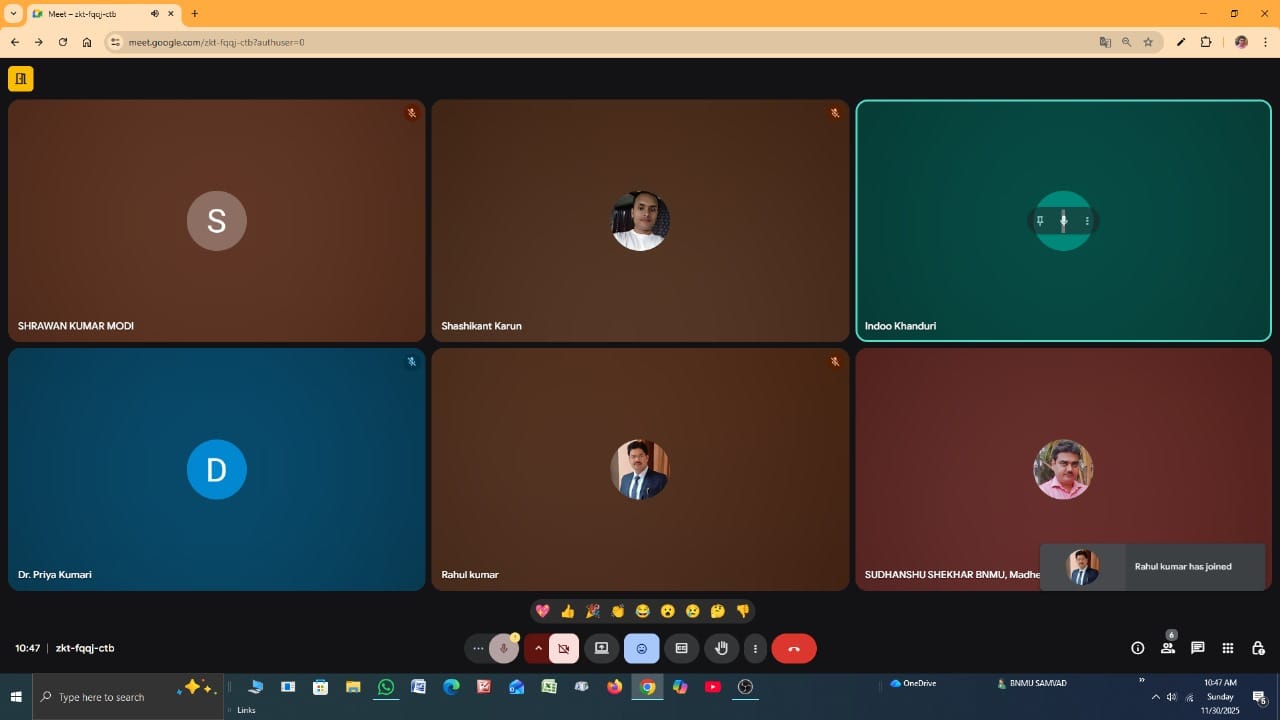The image size is (1280, 720).
Task: Show meeting details info icon
Action: pos(1137,648)
